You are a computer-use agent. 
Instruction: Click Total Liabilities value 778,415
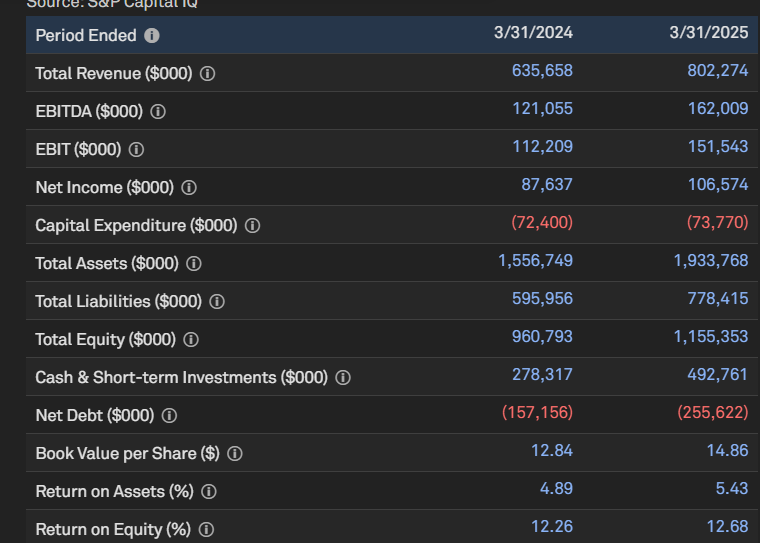[718, 299]
